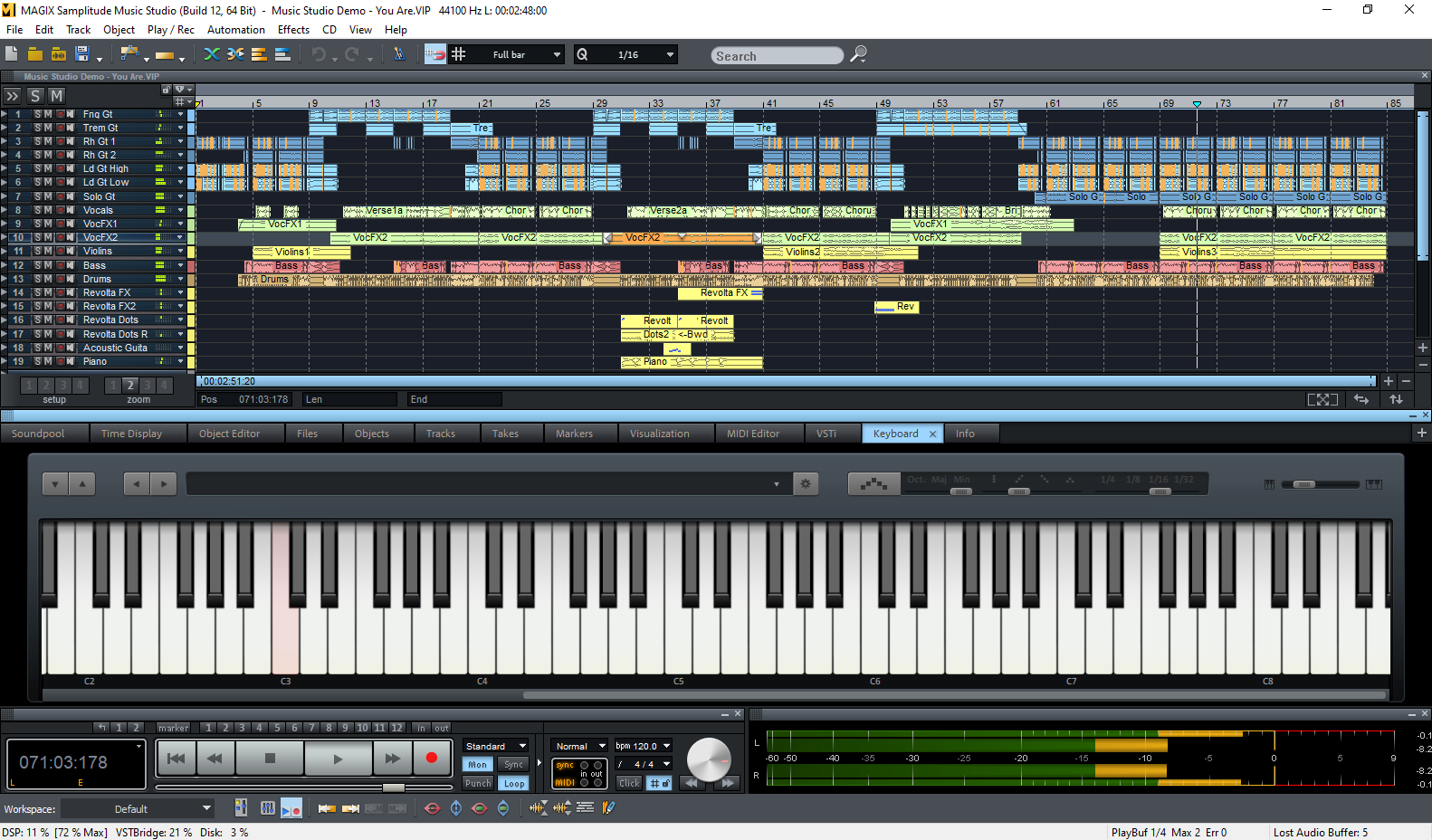This screenshot has height=840, width=1432.
Task: Open the Piano track dropdown arrow
Action: pyautogui.click(x=180, y=361)
